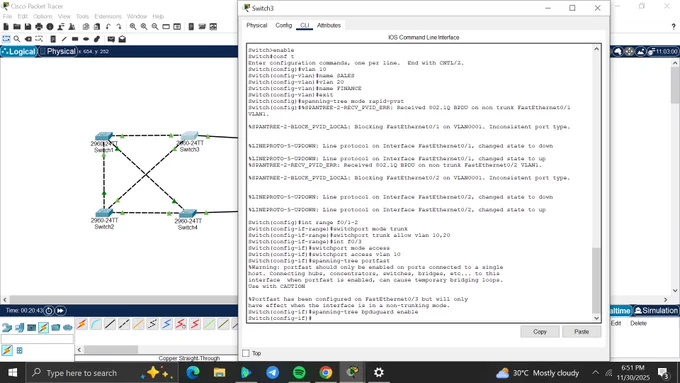Zoom in on the workspace
Image resolution: width=680 pixels, height=383 pixels.
133,27
